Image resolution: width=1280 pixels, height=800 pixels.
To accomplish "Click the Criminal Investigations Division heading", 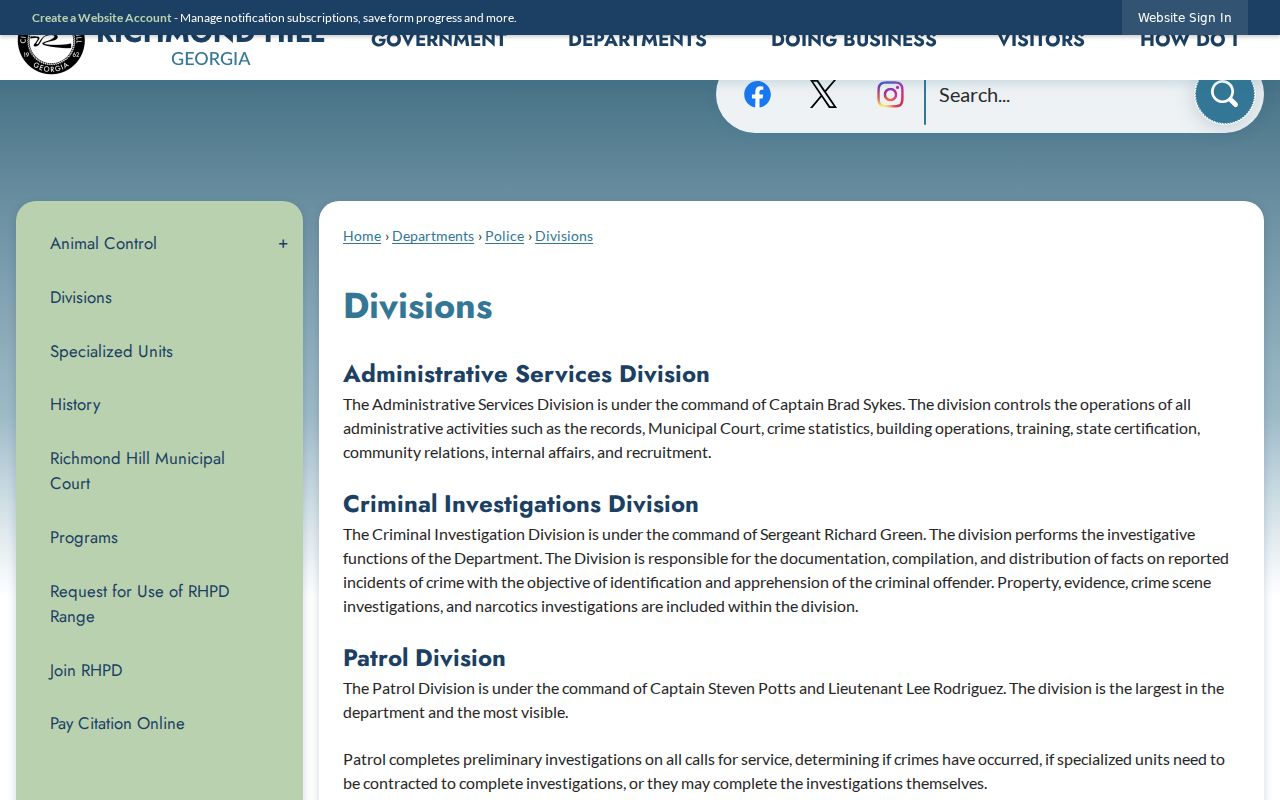I will pos(521,504).
